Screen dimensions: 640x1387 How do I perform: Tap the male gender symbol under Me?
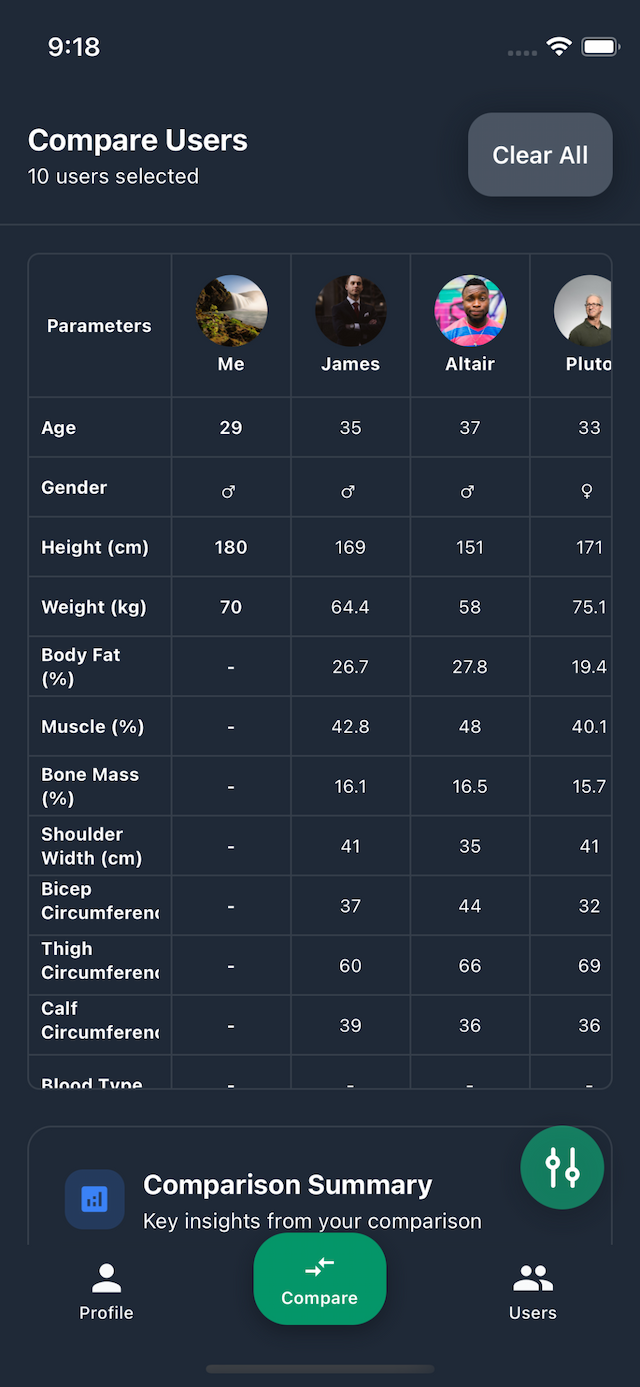pyautogui.click(x=229, y=491)
